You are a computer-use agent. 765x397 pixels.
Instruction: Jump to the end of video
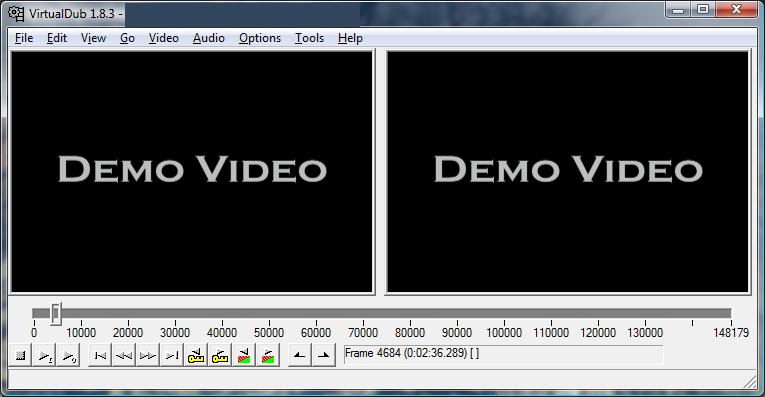(172, 356)
